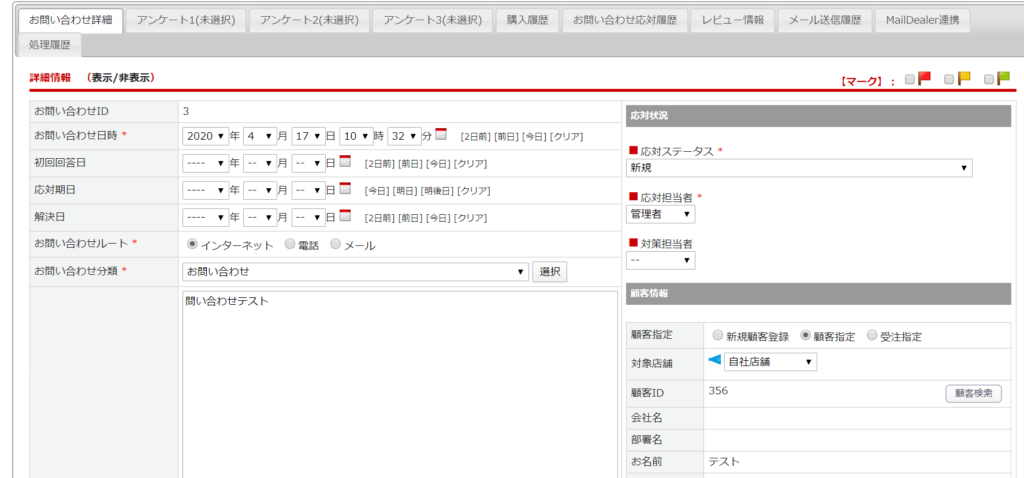Viewport: 1024px width, 478px height.
Task: Click the red flag mark icon
Action: (925, 79)
